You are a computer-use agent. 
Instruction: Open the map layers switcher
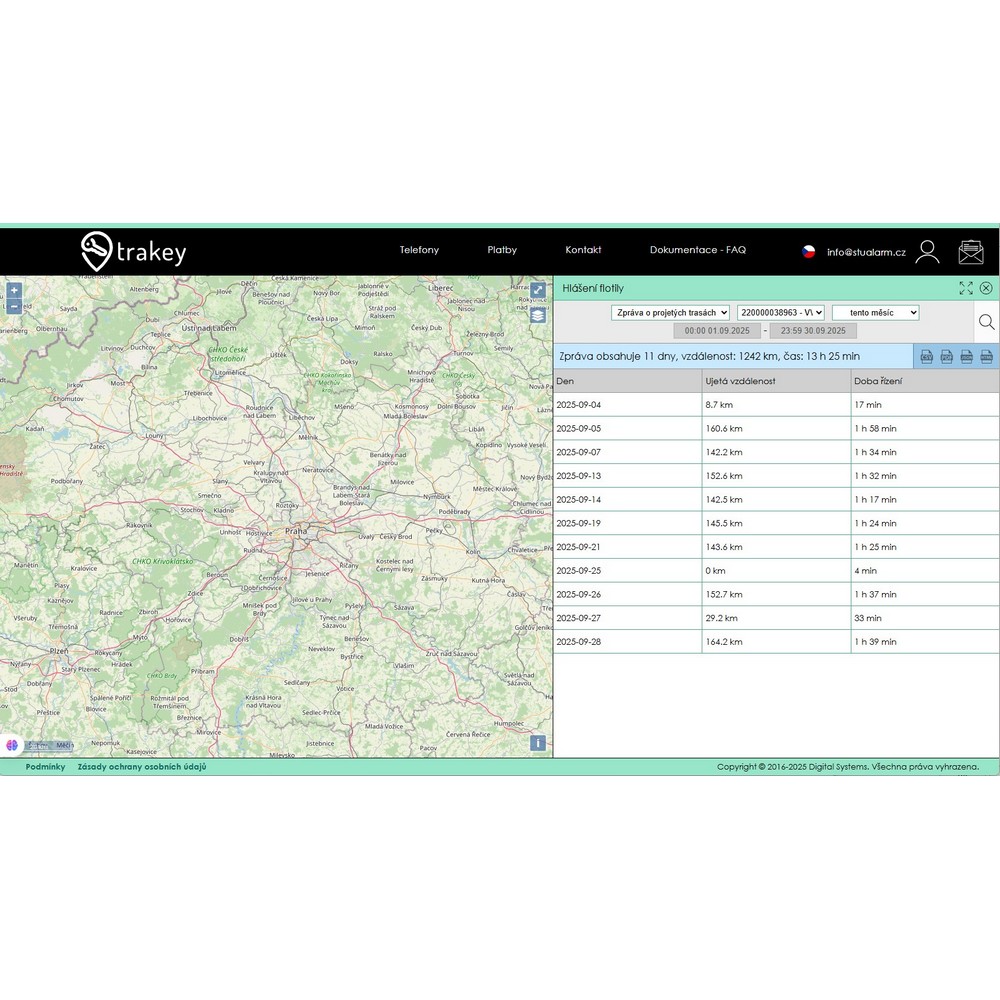538,314
